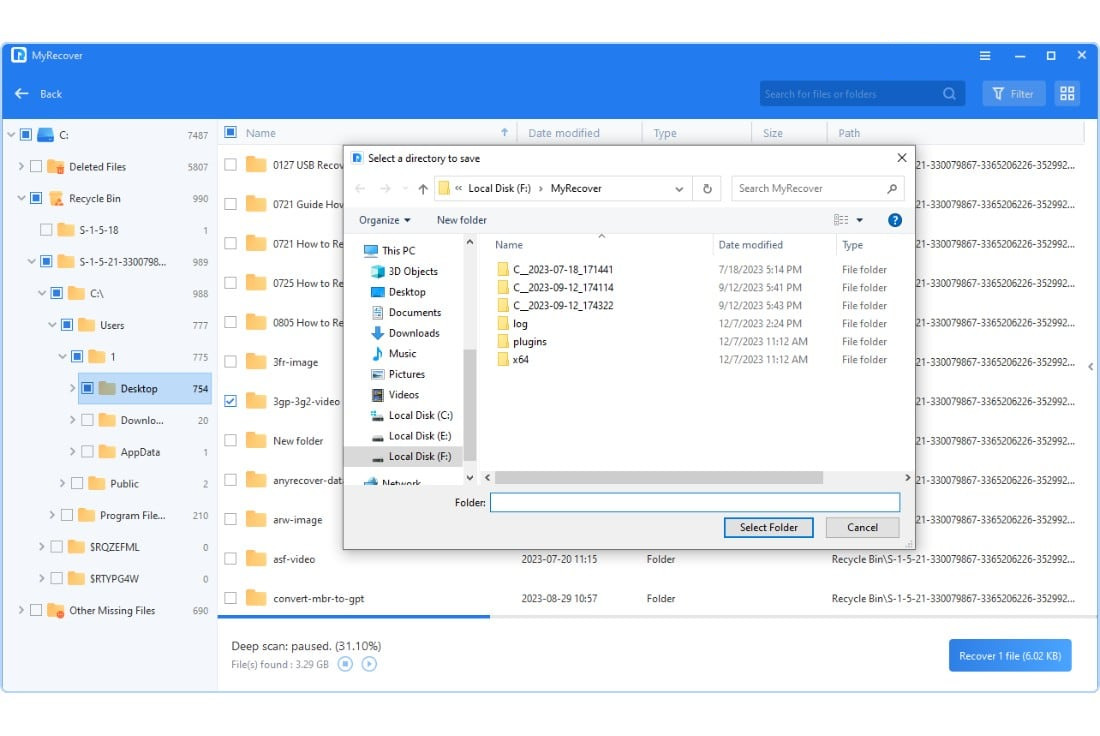Click New folder in dialog toolbar

coord(462,220)
